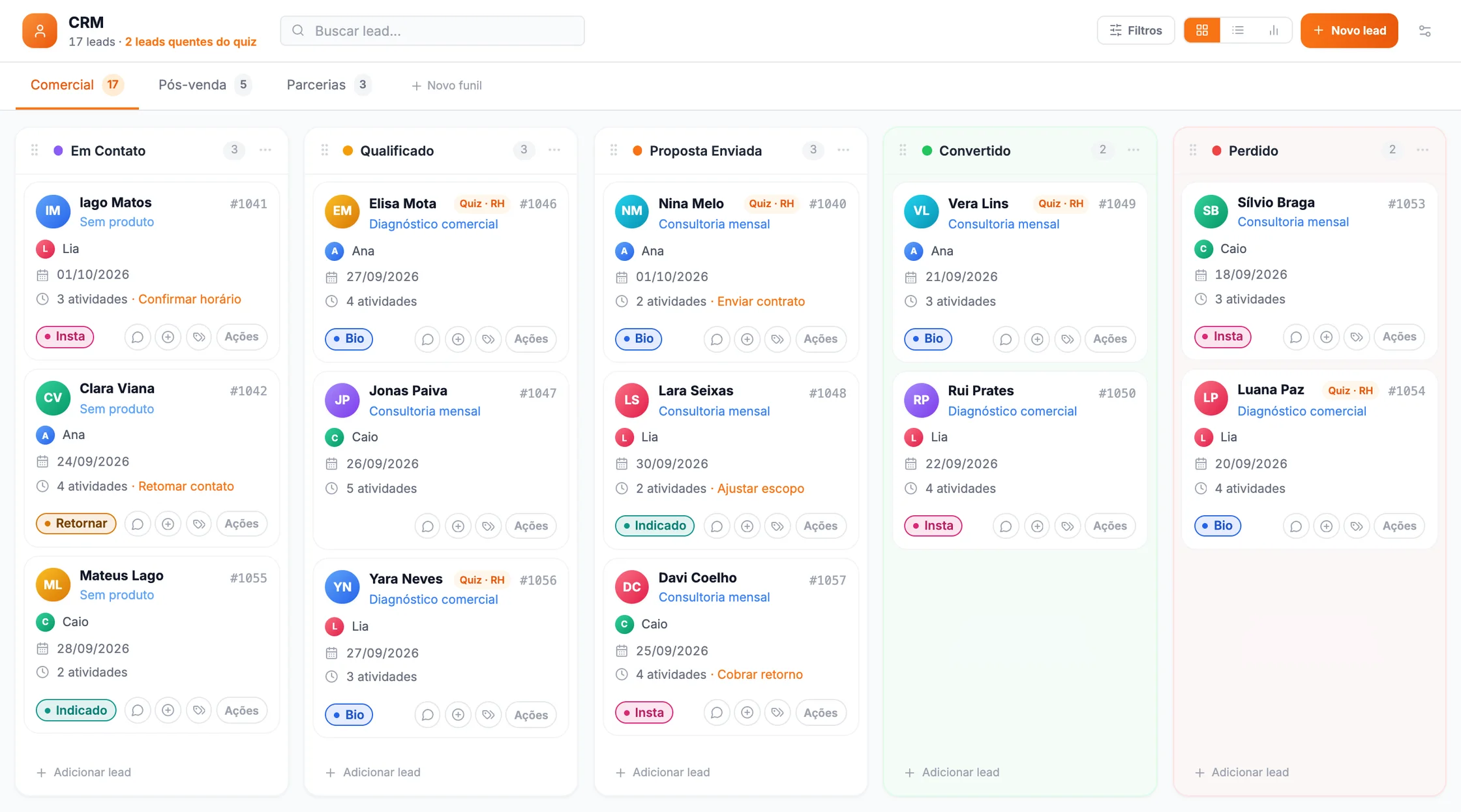Select the Comercial funnel tab
This screenshot has height=812, width=1461.
(x=77, y=85)
